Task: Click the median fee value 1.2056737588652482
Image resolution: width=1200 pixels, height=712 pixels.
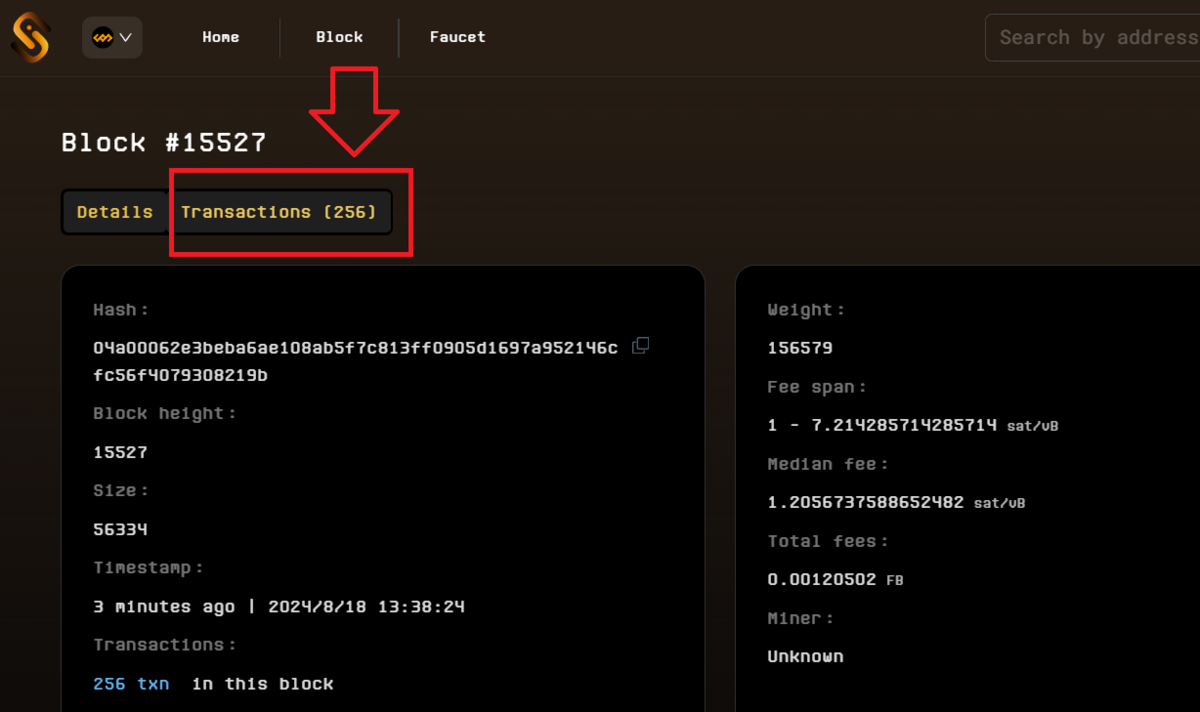Action: click(865, 502)
